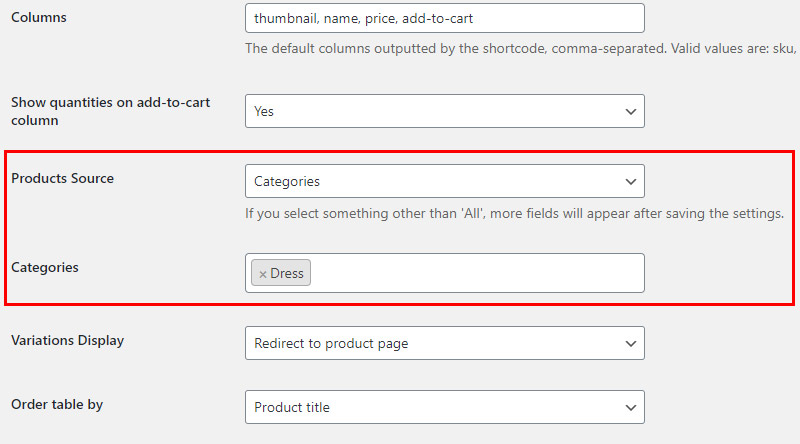Click the Products Source label
This screenshot has width=800, height=444.
tap(62, 178)
